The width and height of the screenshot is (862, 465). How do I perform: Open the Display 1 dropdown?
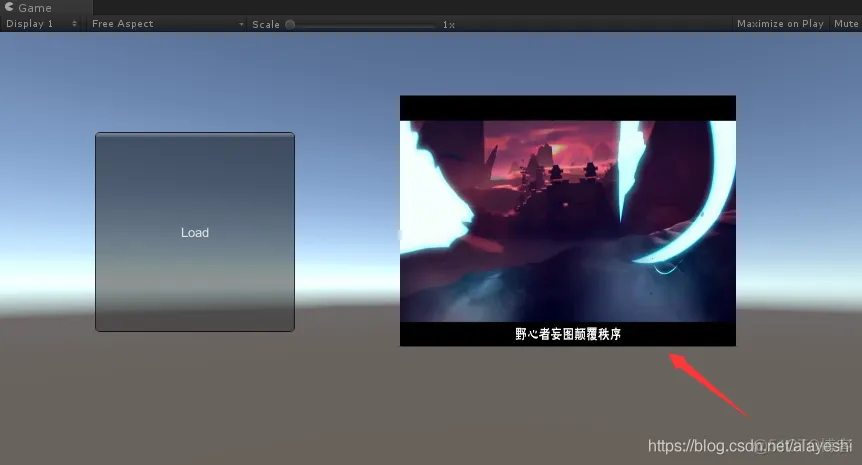(x=41, y=24)
